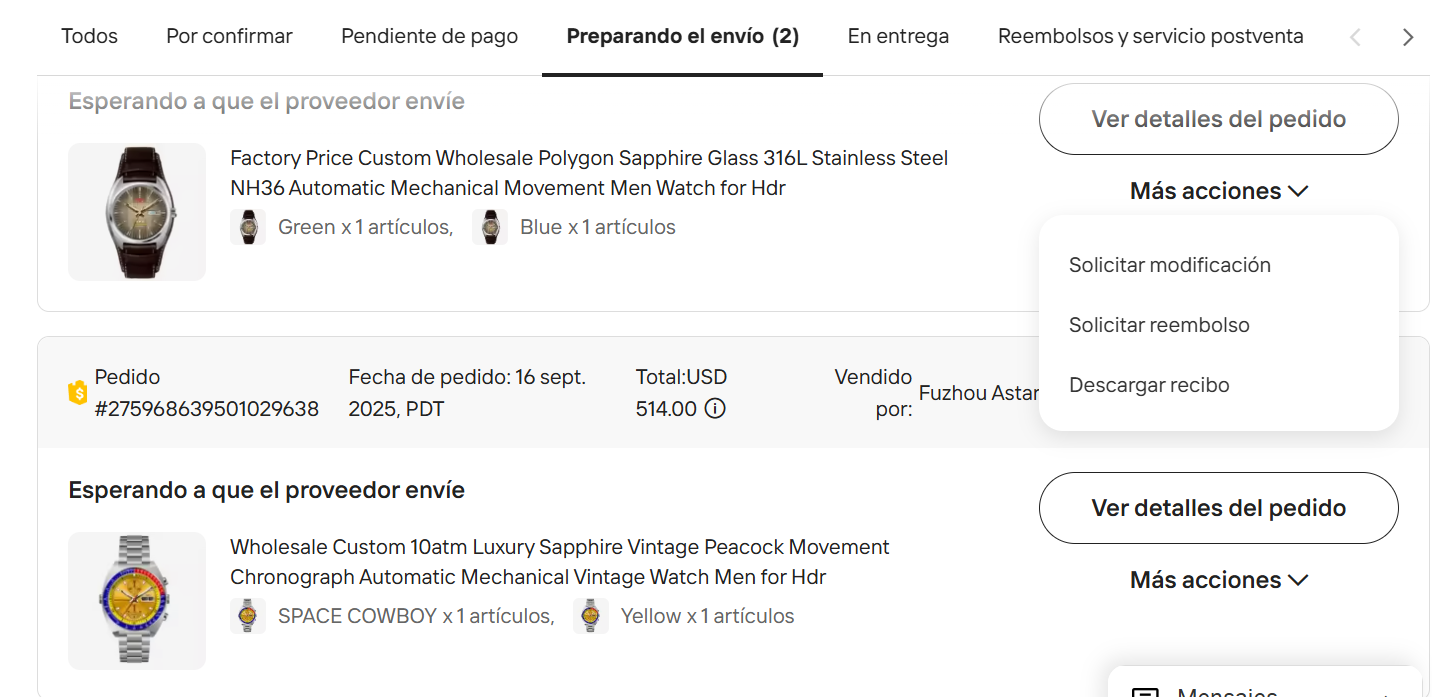
Task: Open the yellow chronograph watch product image
Action: [137, 601]
